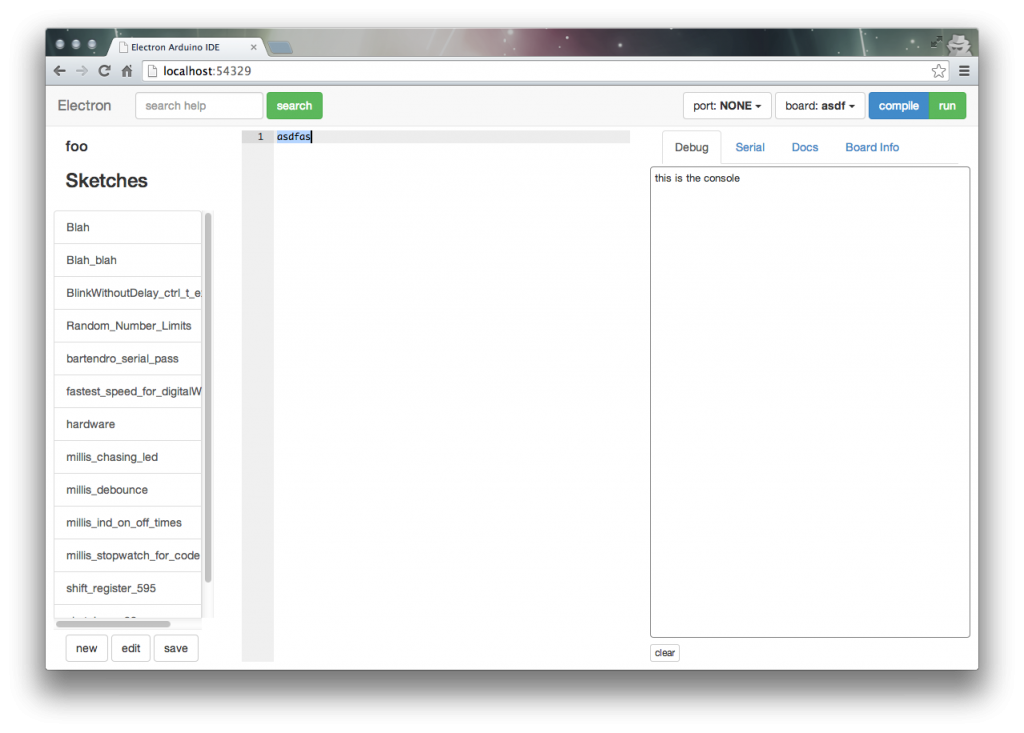This screenshot has width=1024, height=733.
Task: Open the port: NONE dropdown
Action: coord(727,105)
